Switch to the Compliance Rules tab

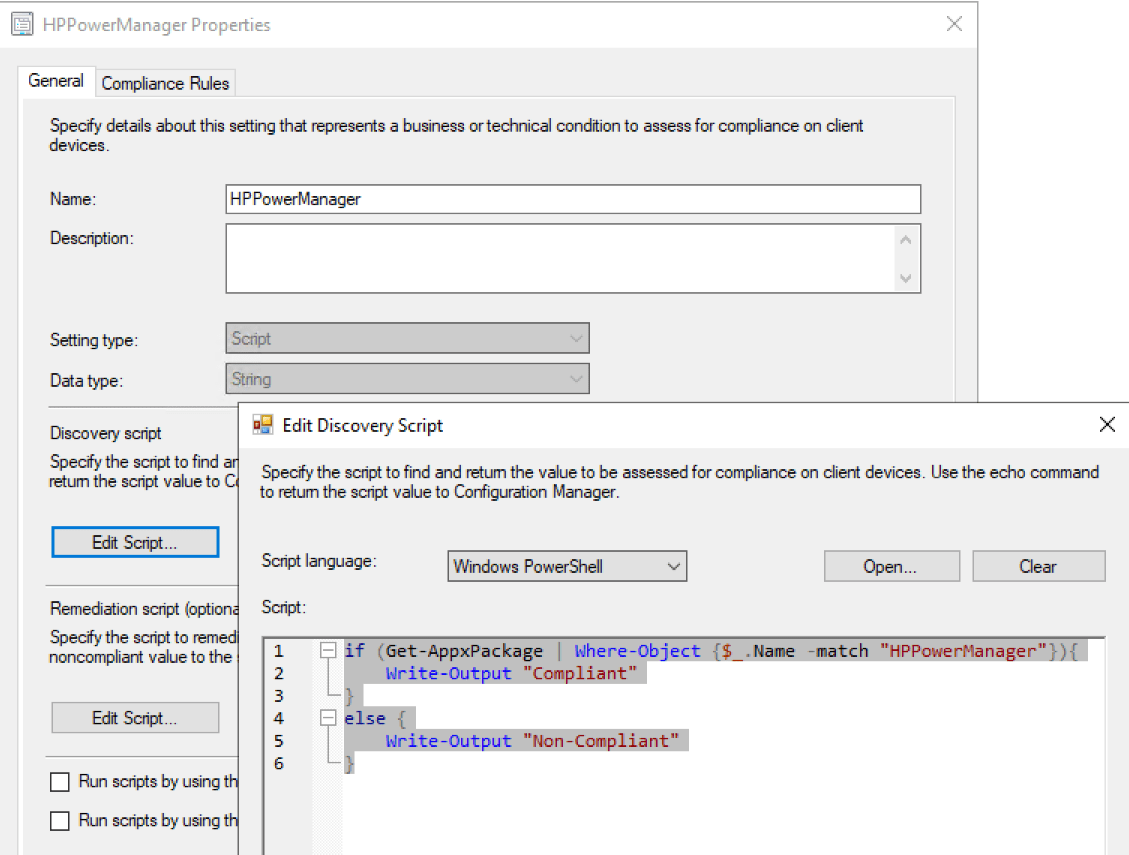[x=165, y=83]
